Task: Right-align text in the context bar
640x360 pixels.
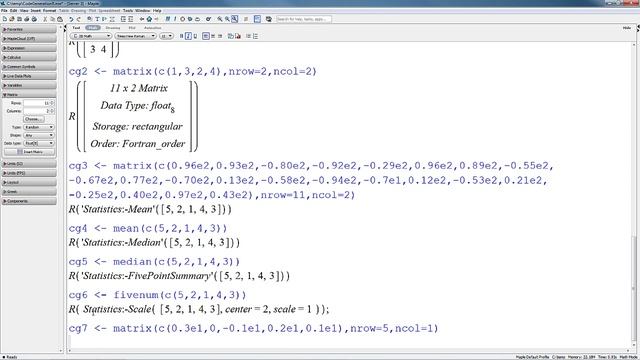Action: tap(220, 36)
